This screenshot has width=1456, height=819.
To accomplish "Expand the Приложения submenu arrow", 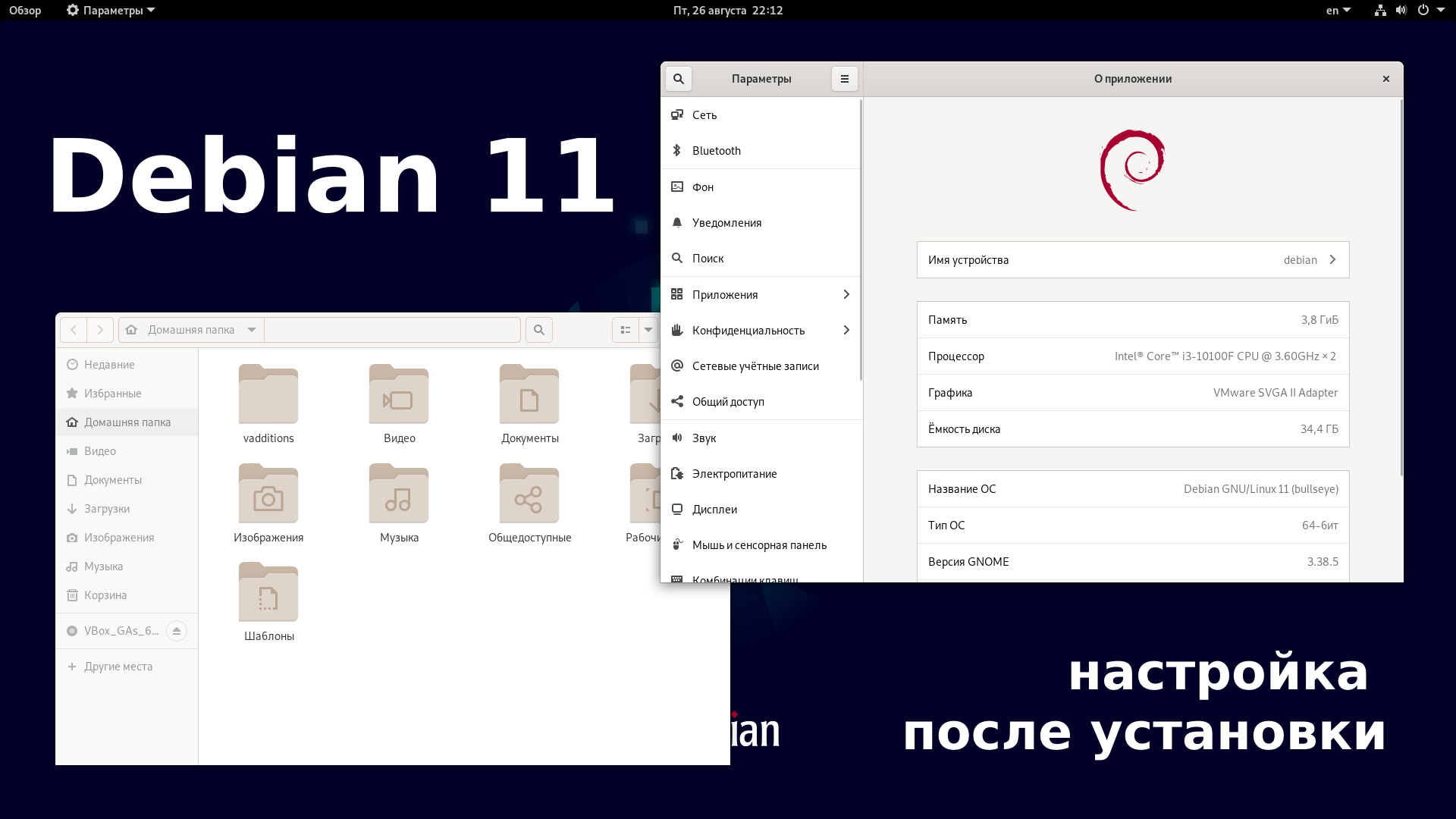I will coord(846,294).
